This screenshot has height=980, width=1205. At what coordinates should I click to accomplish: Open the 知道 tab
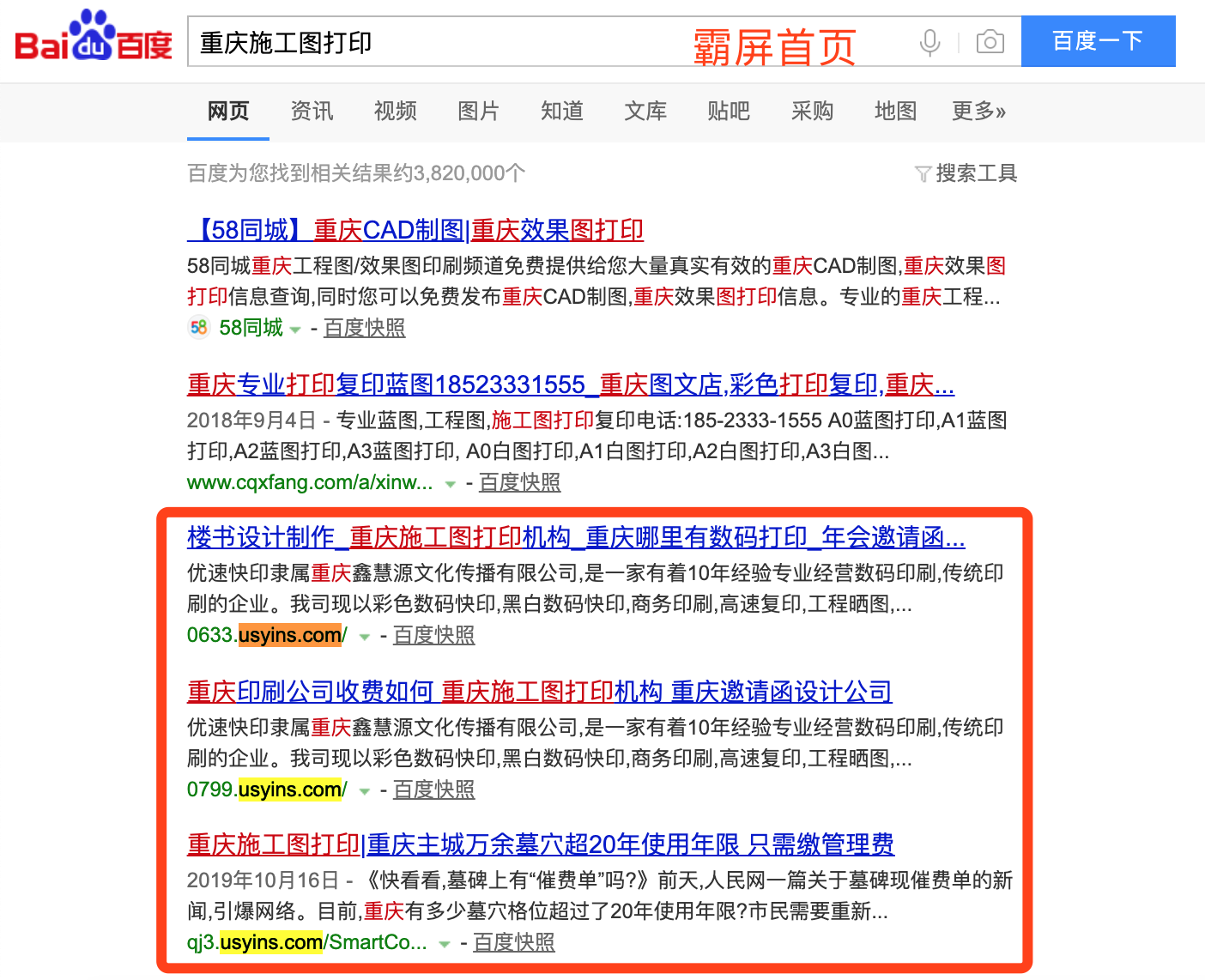click(x=562, y=111)
